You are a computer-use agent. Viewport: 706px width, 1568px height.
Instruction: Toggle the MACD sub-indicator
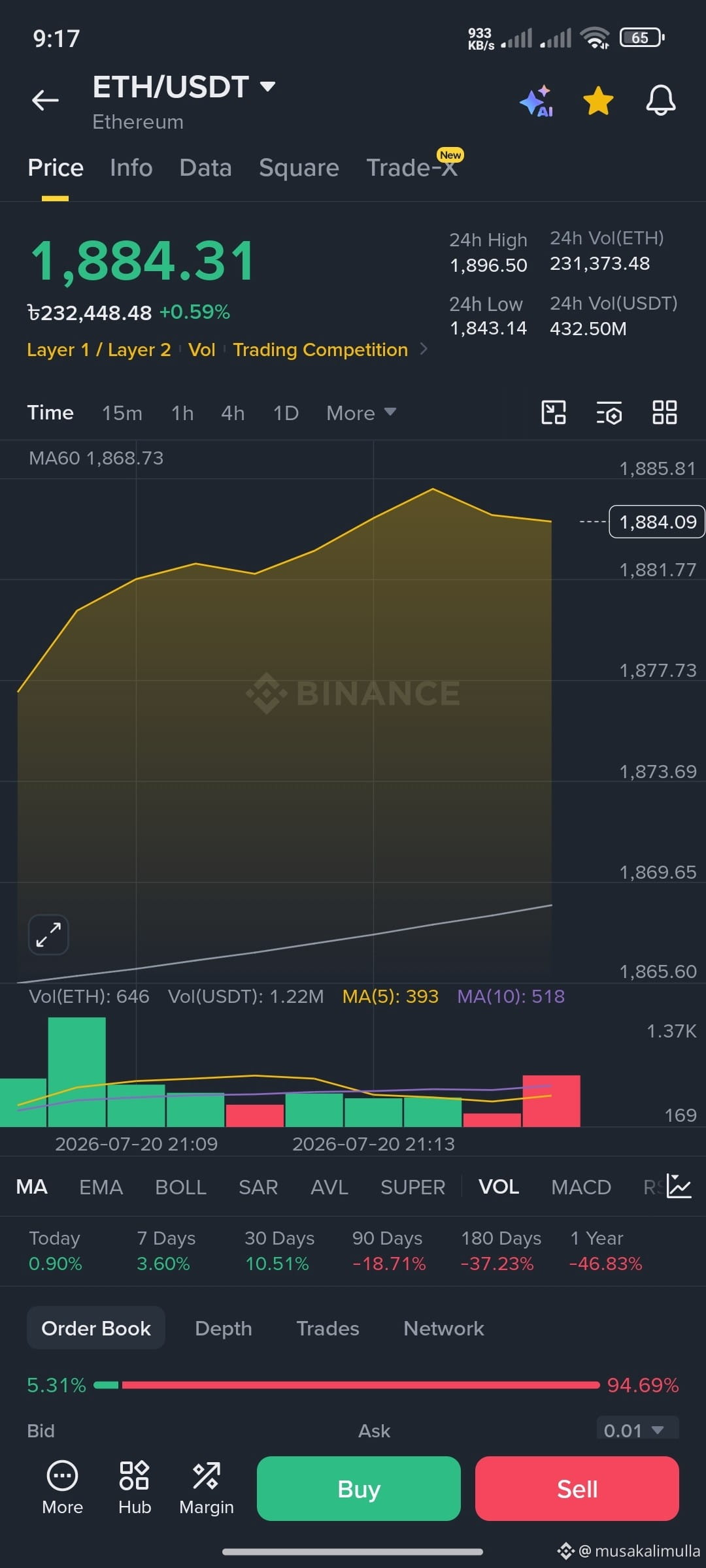[581, 1187]
